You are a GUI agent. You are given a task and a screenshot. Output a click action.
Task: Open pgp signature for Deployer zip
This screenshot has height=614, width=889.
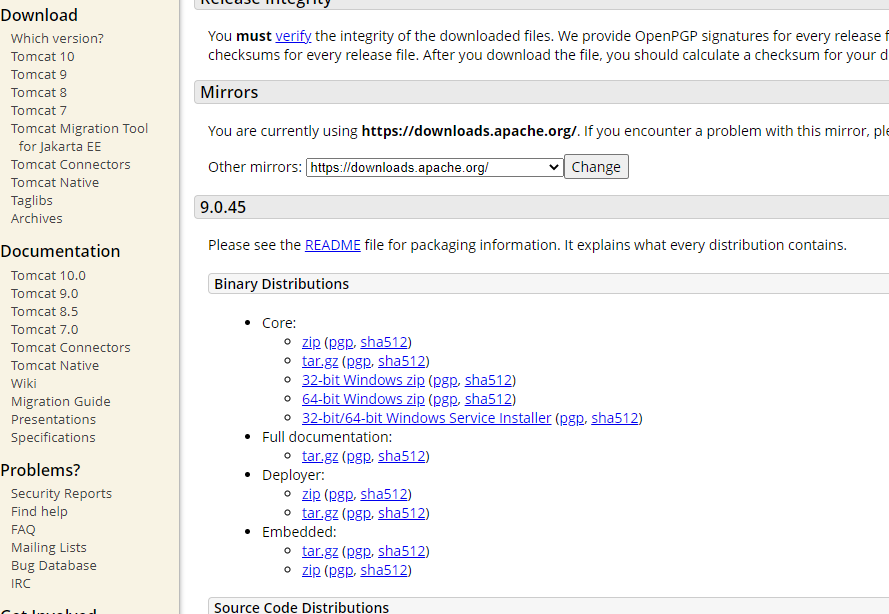pyautogui.click(x=341, y=494)
